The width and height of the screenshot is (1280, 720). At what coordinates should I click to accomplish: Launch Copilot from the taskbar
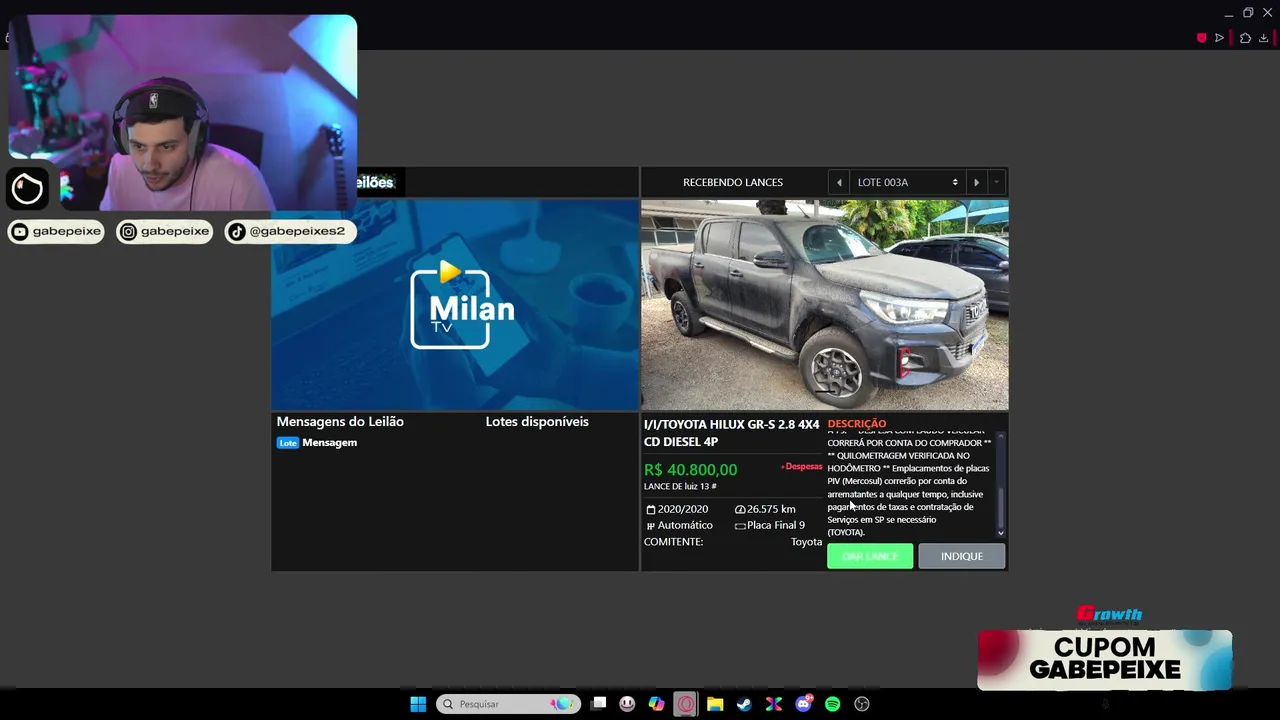tap(656, 704)
